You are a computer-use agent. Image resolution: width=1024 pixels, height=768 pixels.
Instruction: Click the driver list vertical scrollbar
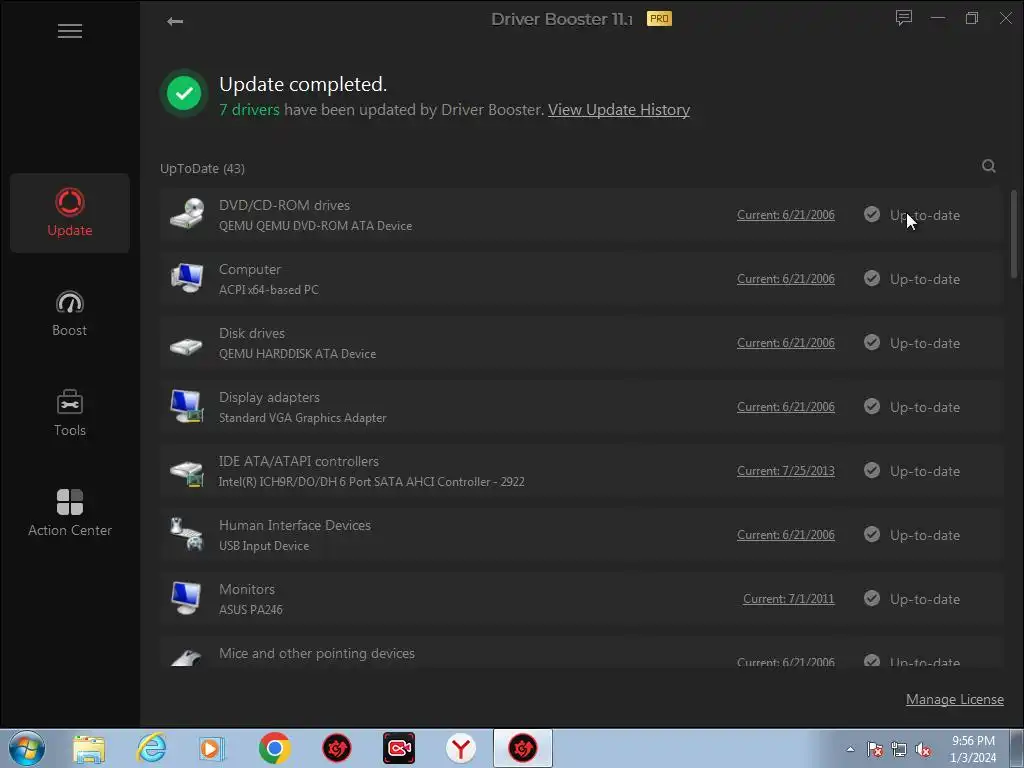(1014, 234)
